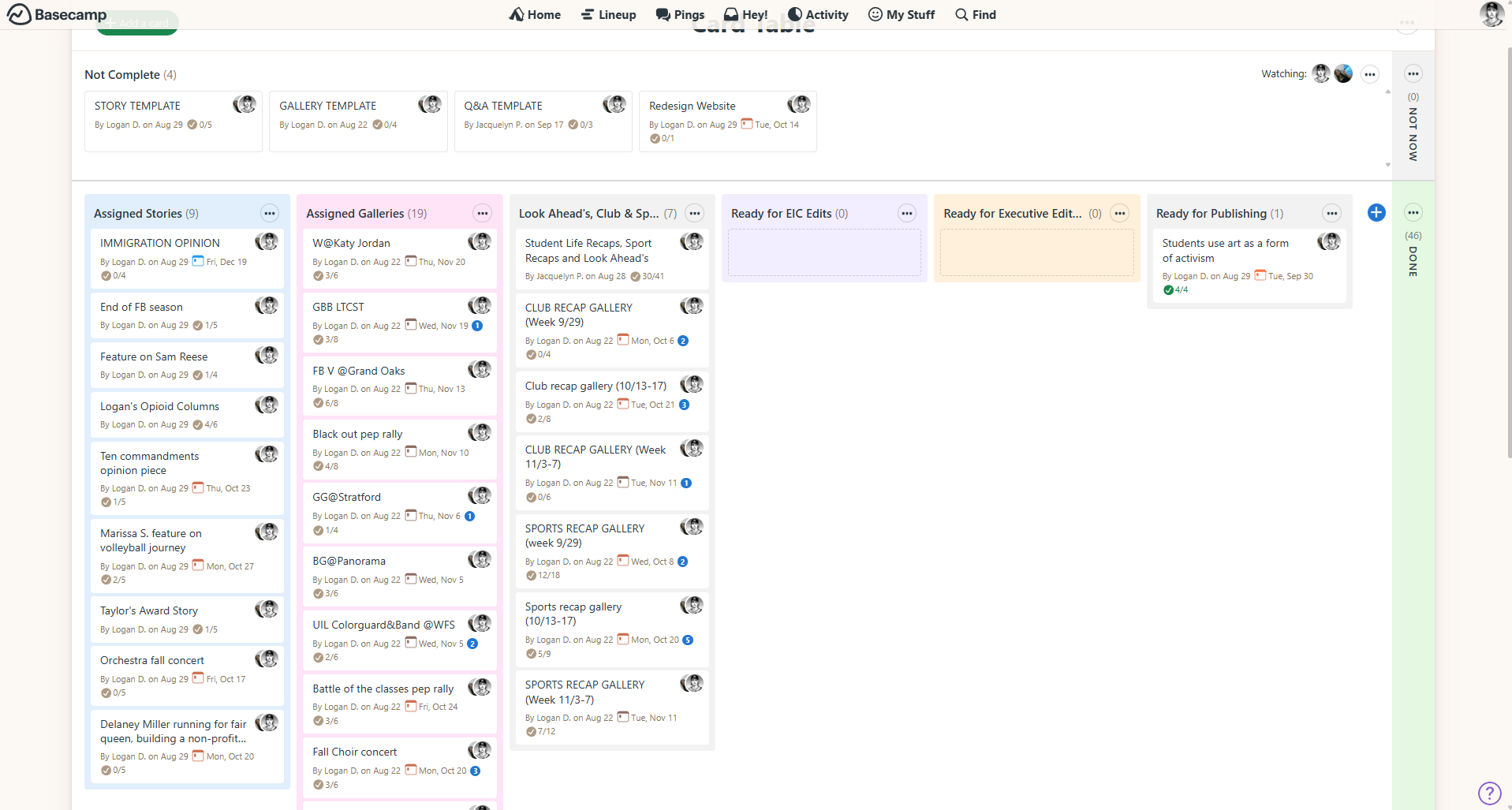Open Activity from the top navigation
This screenshot has height=810, width=1512.
pyautogui.click(x=818, y=14)
